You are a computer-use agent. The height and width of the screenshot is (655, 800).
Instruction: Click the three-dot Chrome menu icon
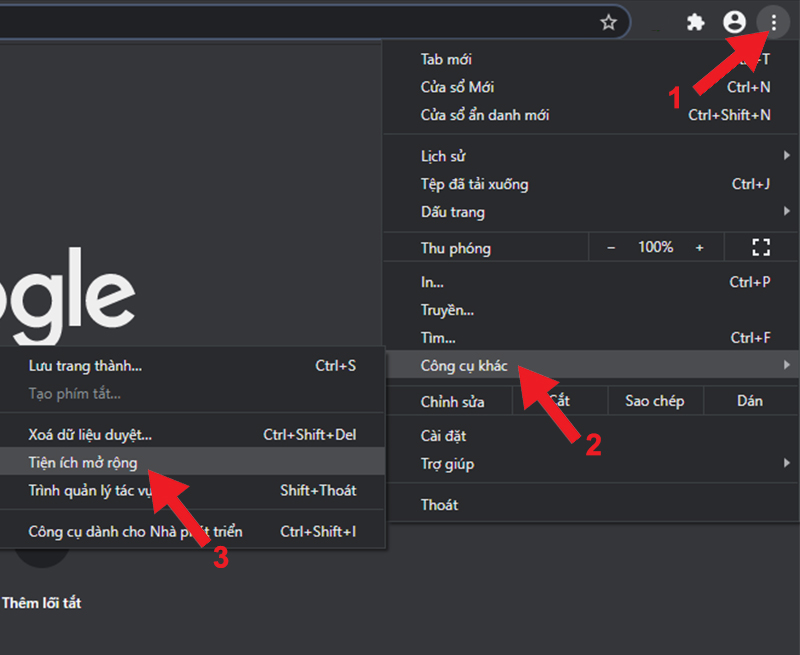tap(773, 22)
